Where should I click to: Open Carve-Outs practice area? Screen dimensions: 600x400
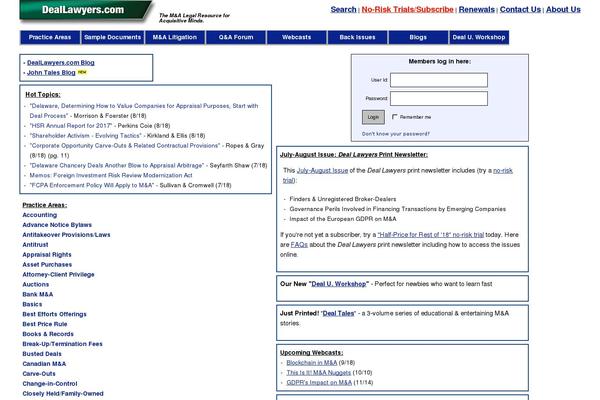click(x=39, y=374)
